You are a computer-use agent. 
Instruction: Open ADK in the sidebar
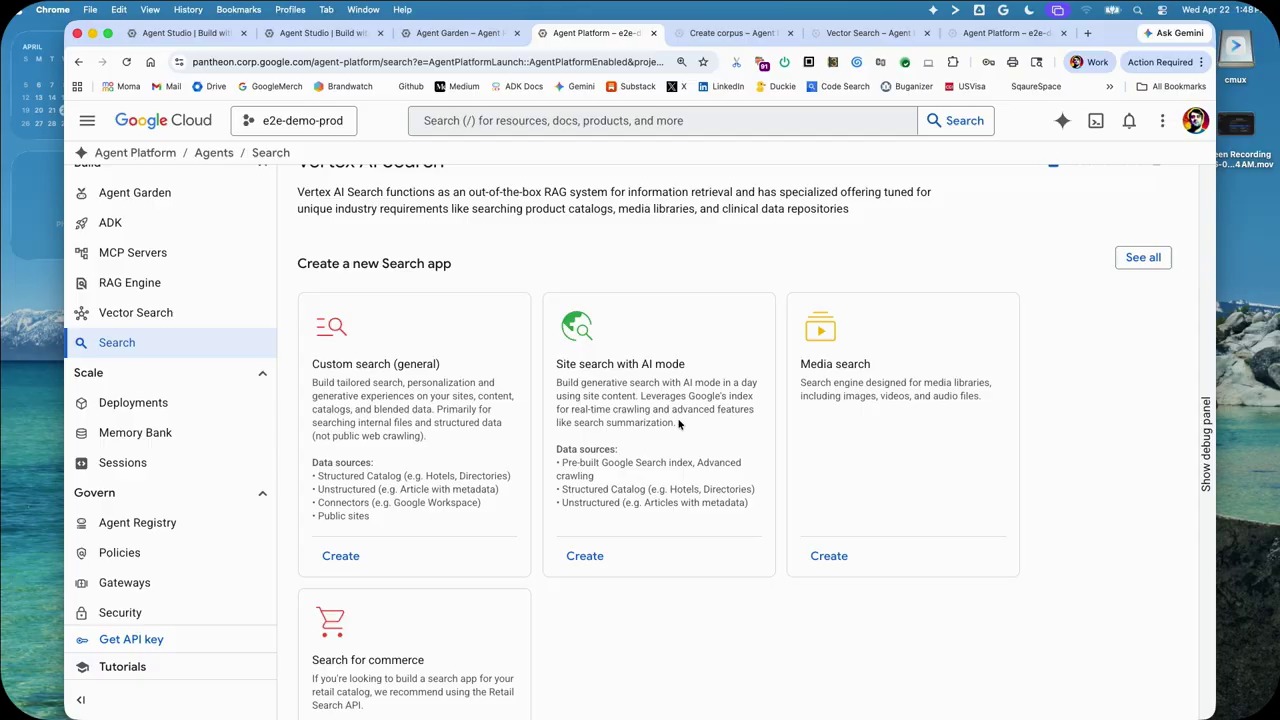[110, 223]
